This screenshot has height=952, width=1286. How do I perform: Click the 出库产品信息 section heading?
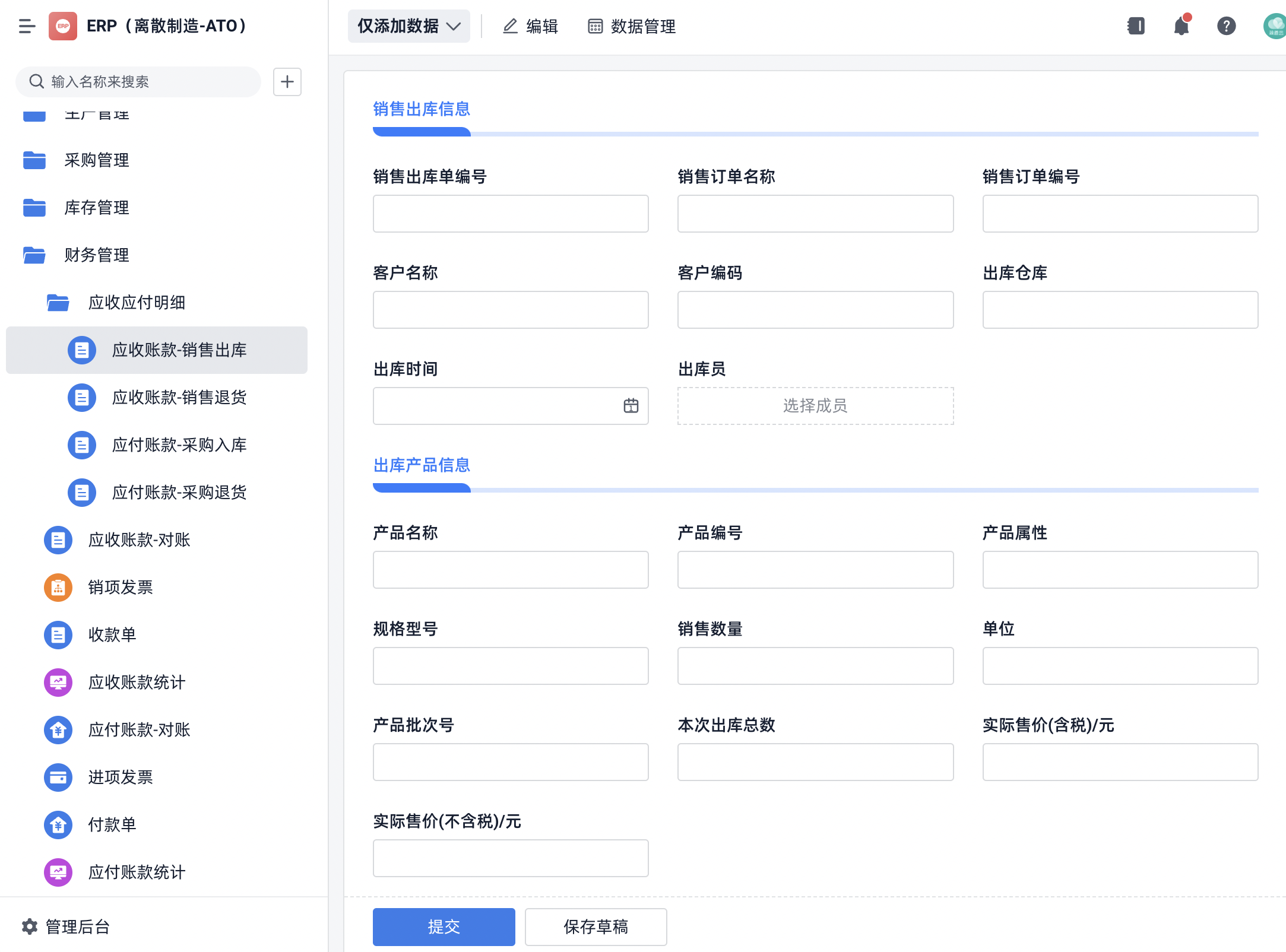[422, 465]
